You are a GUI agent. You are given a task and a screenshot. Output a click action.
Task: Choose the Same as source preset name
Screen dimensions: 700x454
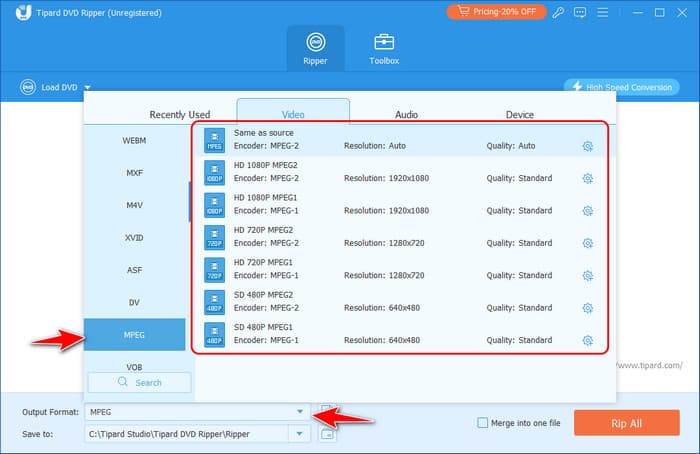pos(263,133)
